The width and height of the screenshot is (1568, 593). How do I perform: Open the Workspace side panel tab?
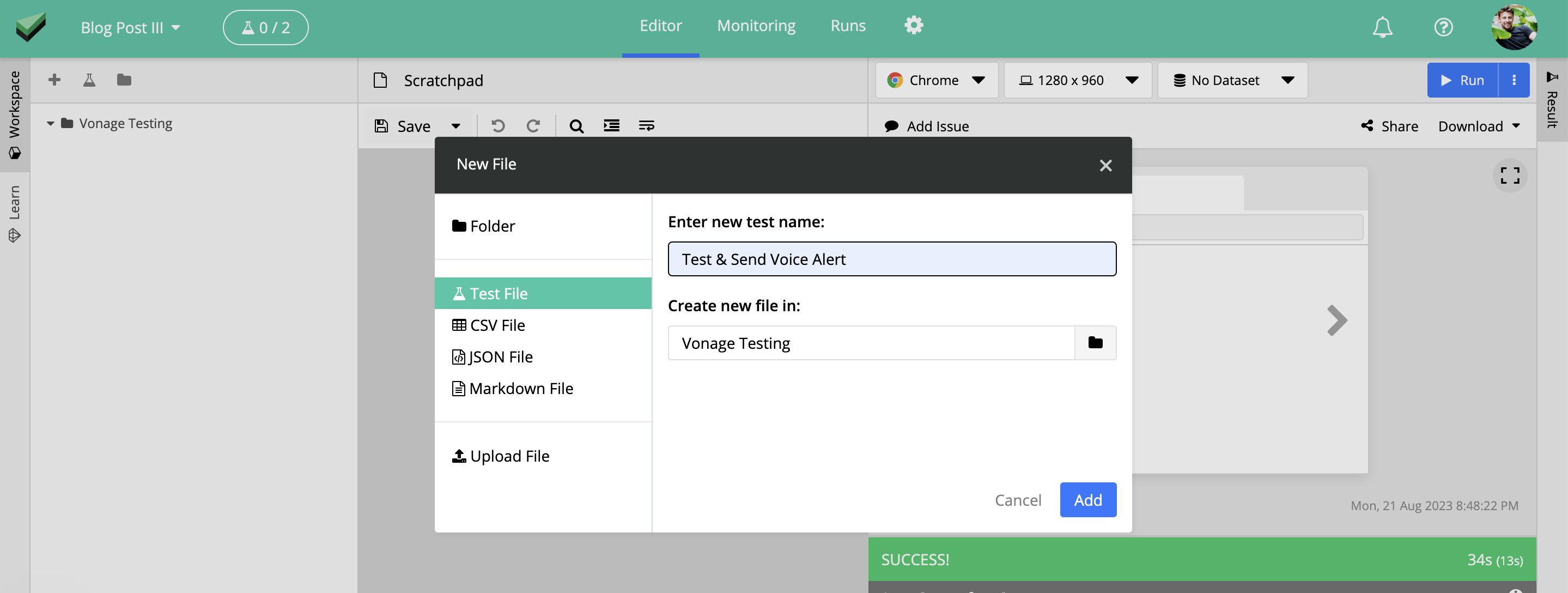pyautogui.click(x=15, y=114)
